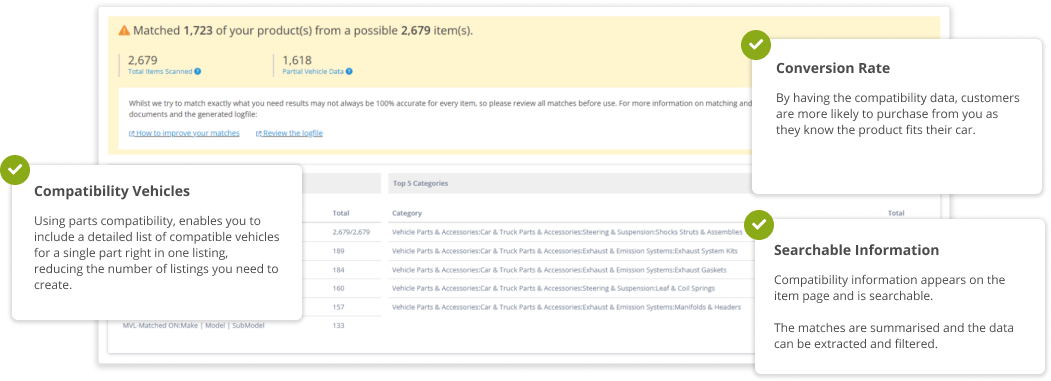Open help icon beside Partial Vehicle Data
The width and height of the screenshot is (1051, 381).
coord(349,71)
